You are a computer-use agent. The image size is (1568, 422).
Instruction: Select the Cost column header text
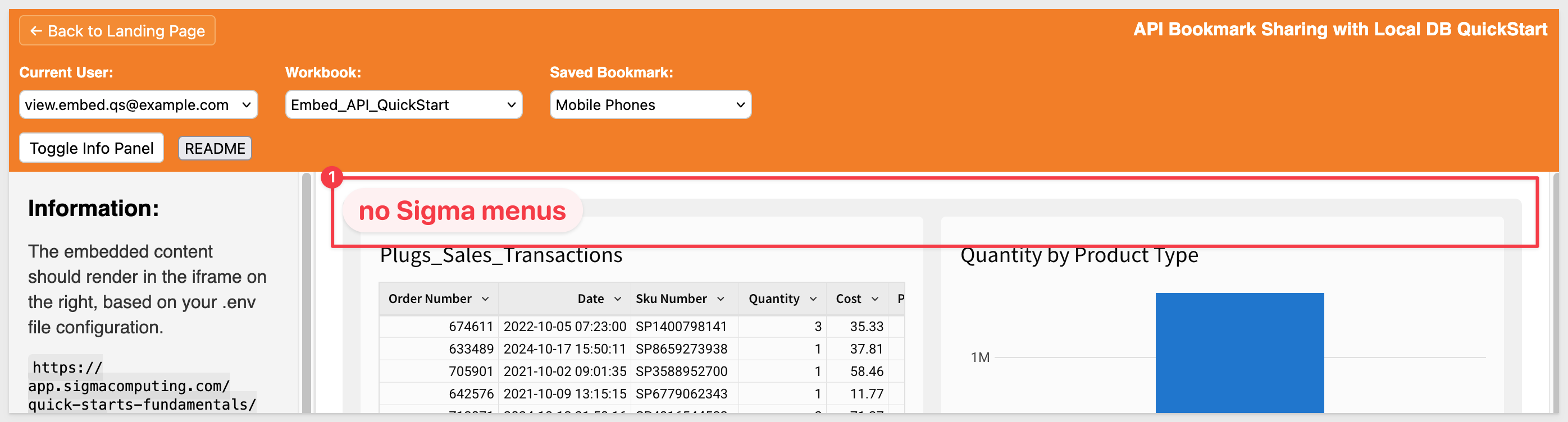point(848,299)
